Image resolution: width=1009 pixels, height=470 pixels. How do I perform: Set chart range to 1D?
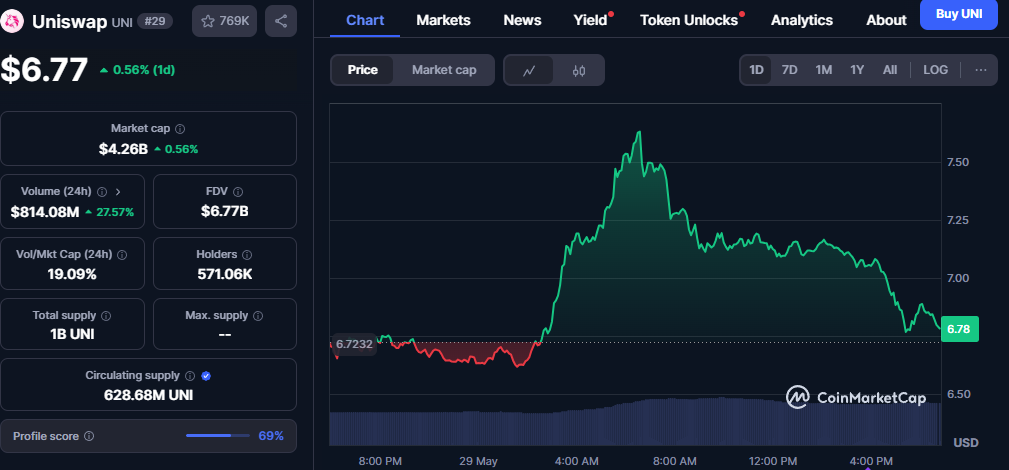(756, 70)
